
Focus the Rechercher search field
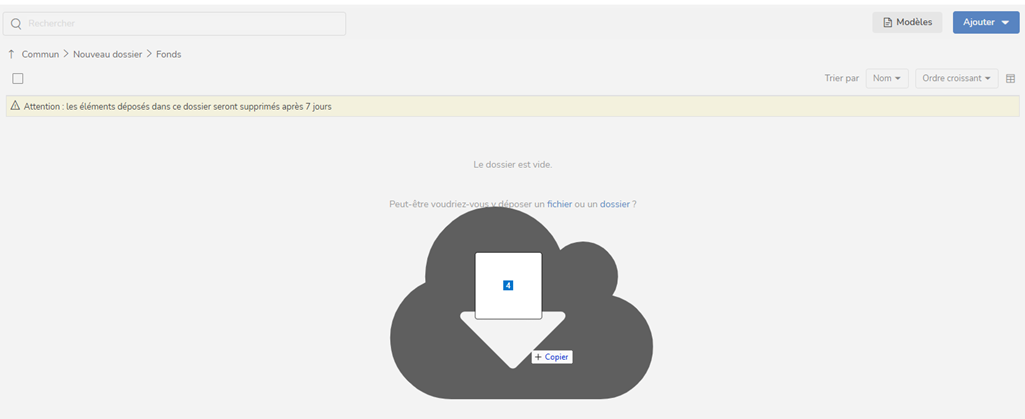pos(180,23)
